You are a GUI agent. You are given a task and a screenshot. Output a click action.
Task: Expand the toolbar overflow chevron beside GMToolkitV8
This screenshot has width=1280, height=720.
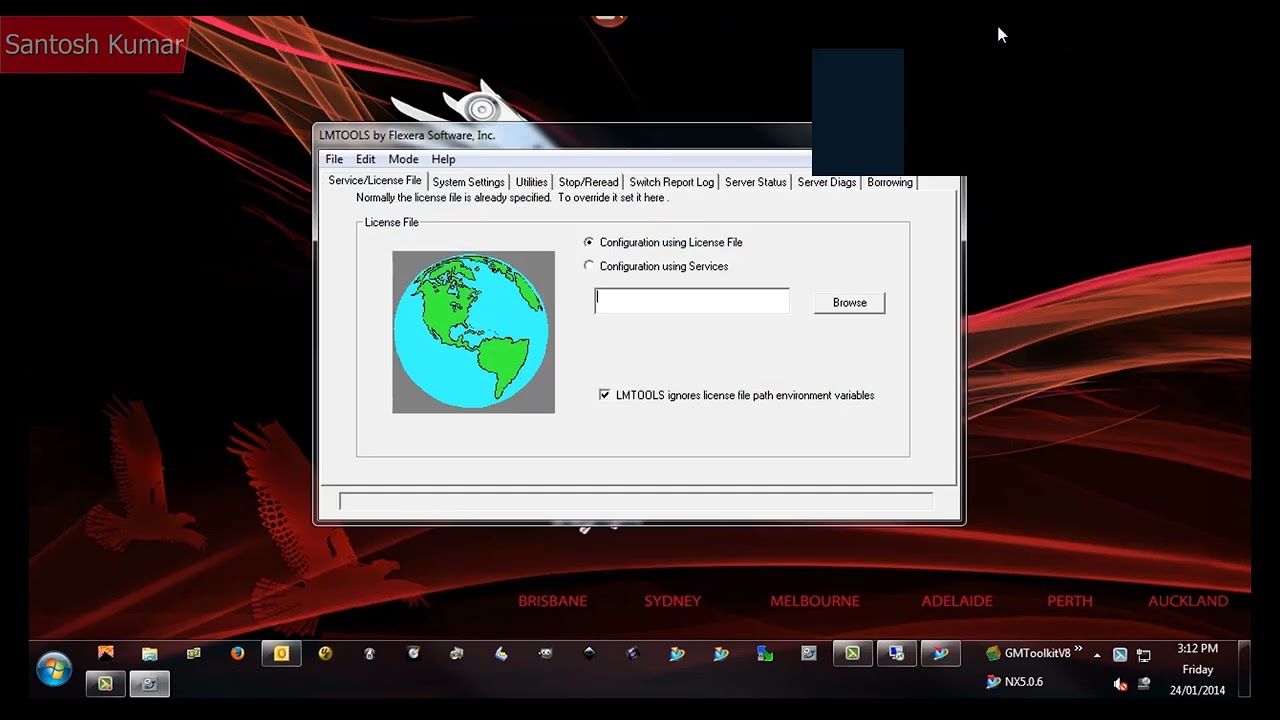1078,650
